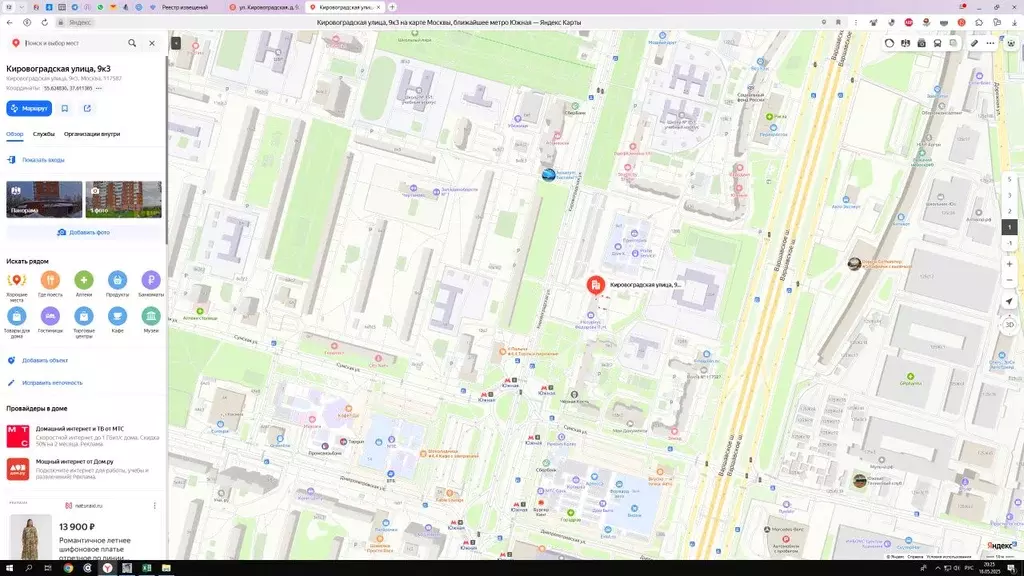Build a route with the Маршрут button
This screenshot has height=576, width=1024.
point(29,108)
